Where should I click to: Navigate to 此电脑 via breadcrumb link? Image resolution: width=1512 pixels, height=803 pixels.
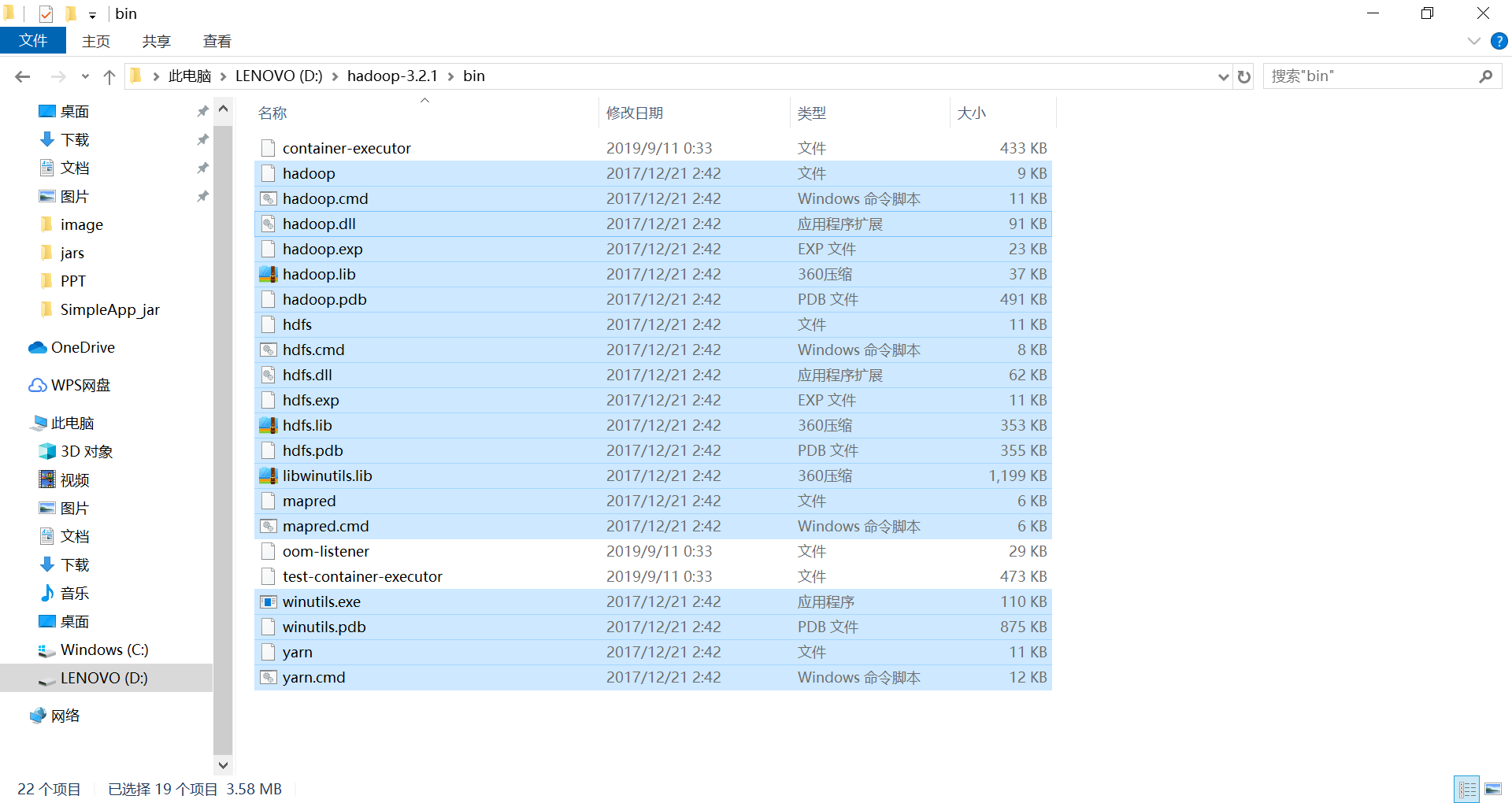tap(189, 76)
